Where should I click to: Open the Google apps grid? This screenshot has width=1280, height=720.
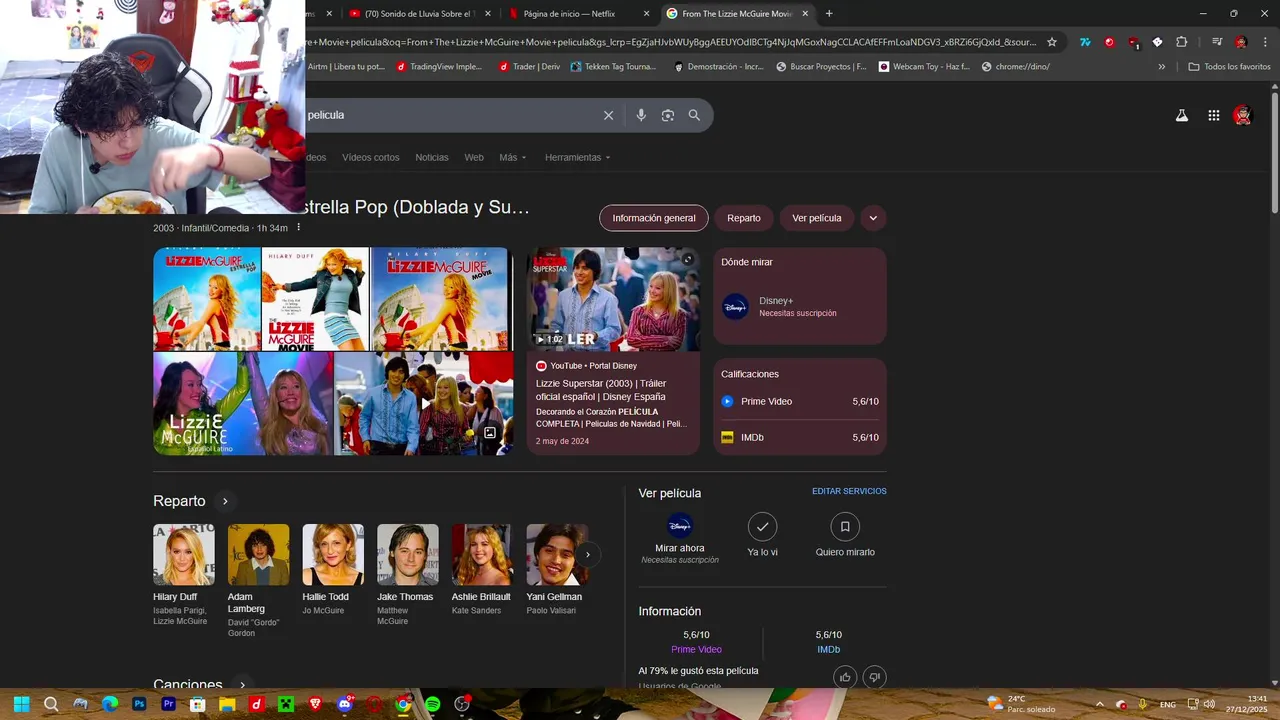click(1213, 115)
